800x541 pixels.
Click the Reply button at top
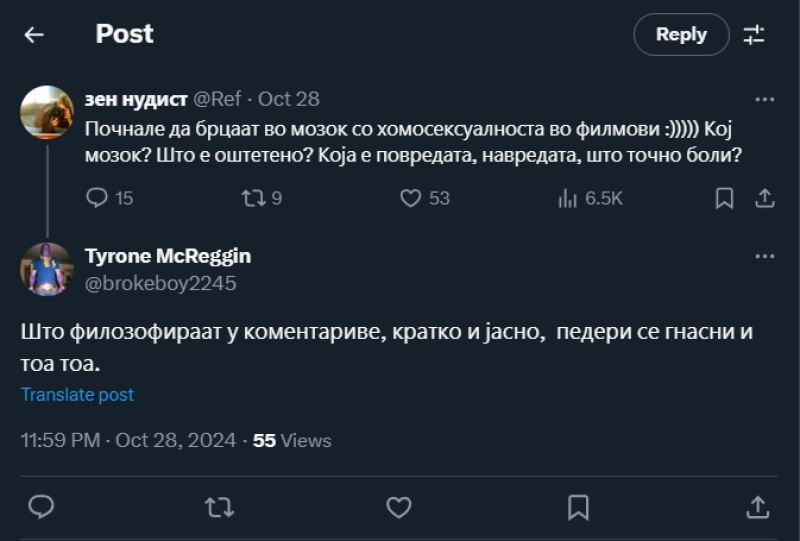681,35
